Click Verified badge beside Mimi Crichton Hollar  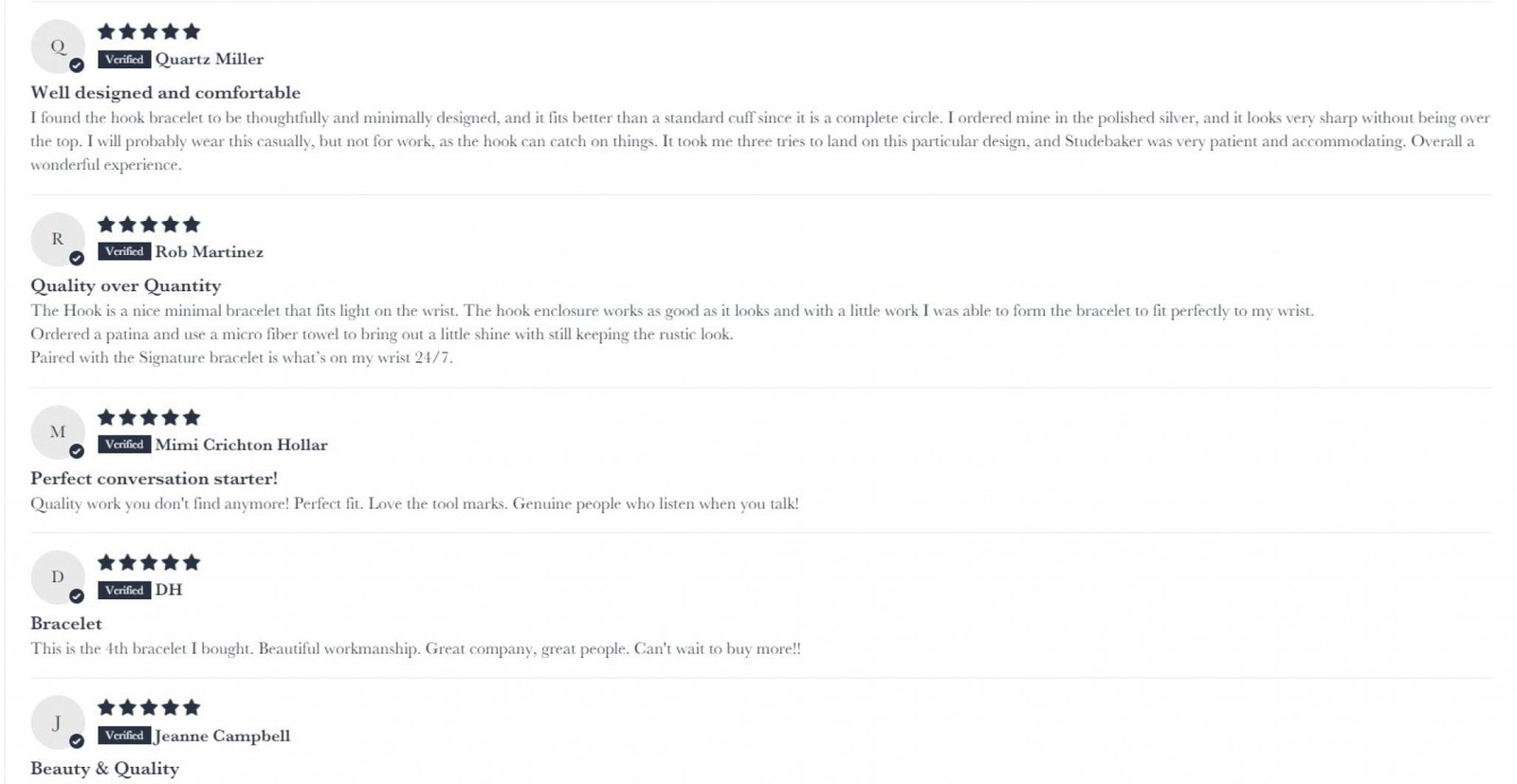click(x=124, y=444)
